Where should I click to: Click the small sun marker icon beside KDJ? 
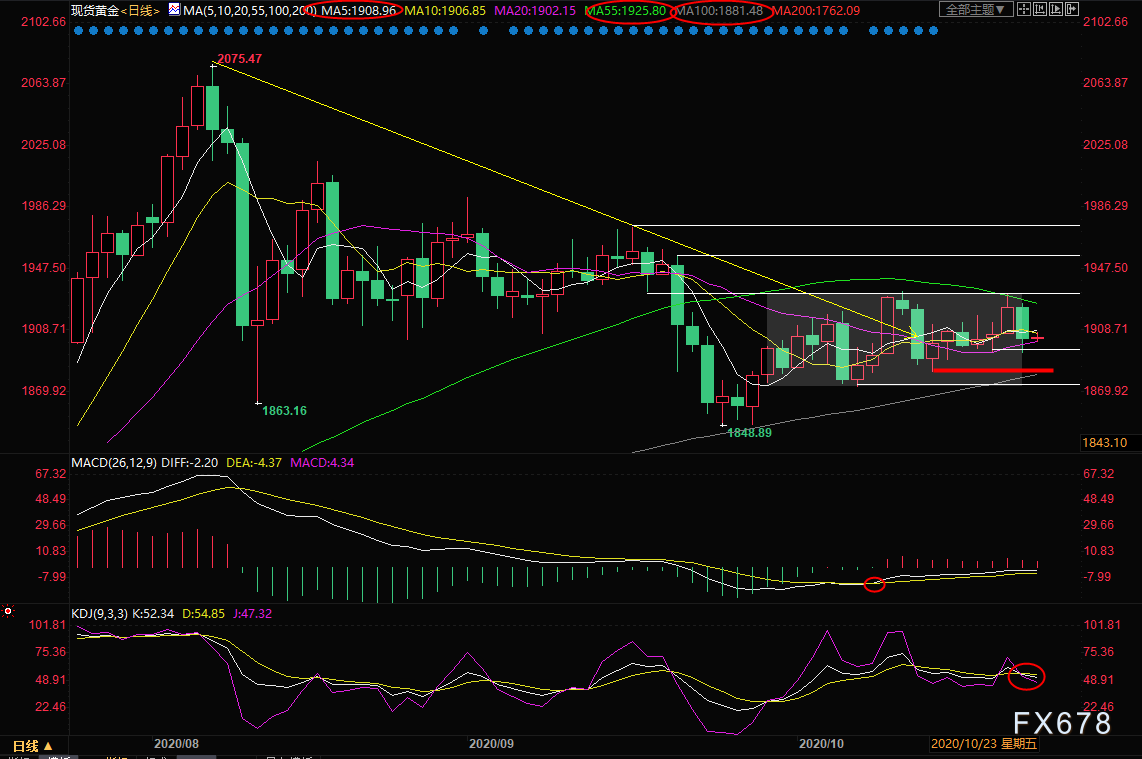point(8,611)
